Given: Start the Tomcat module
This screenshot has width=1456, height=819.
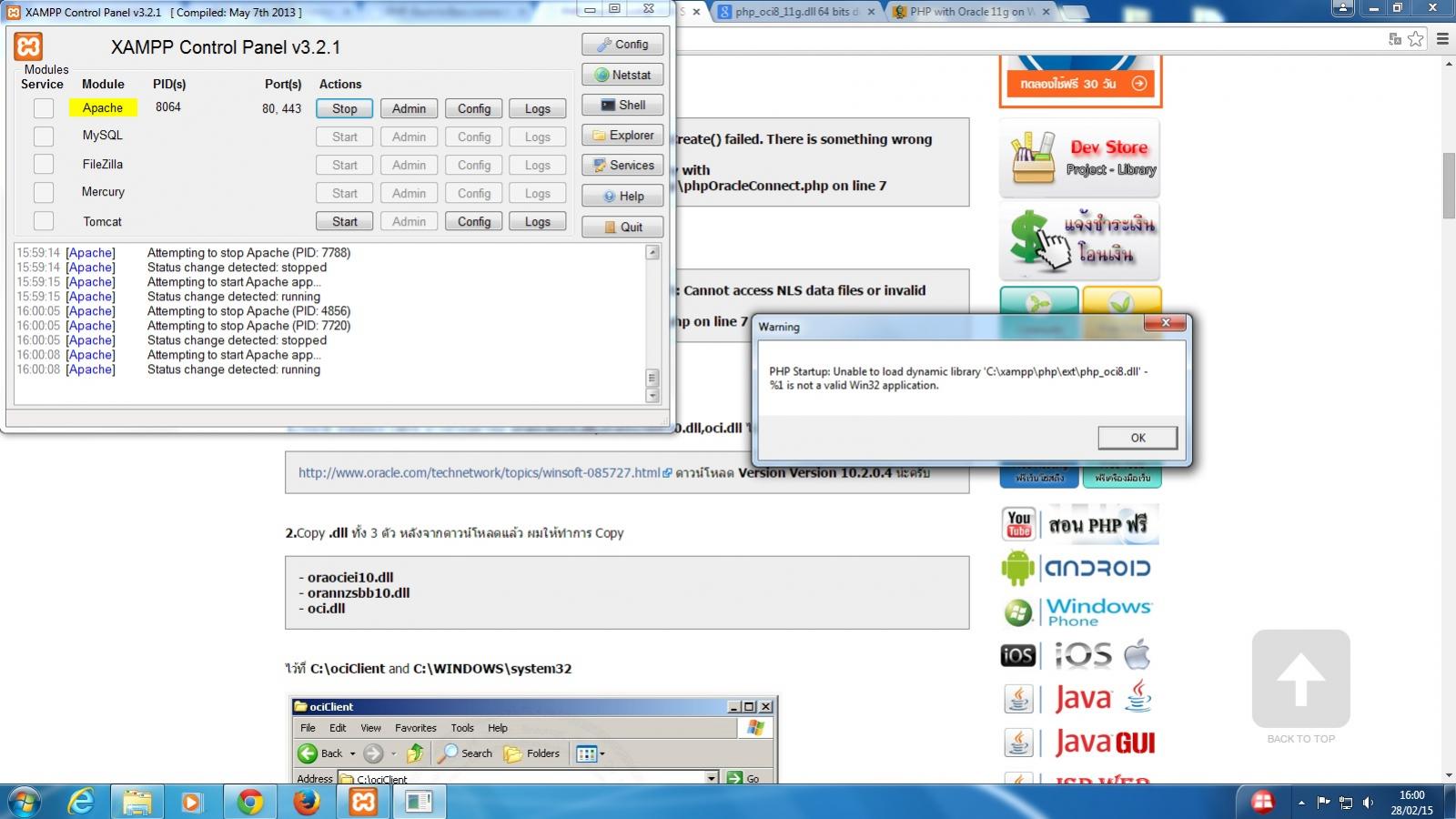Looking at the screenshot, I should point(344,221).
